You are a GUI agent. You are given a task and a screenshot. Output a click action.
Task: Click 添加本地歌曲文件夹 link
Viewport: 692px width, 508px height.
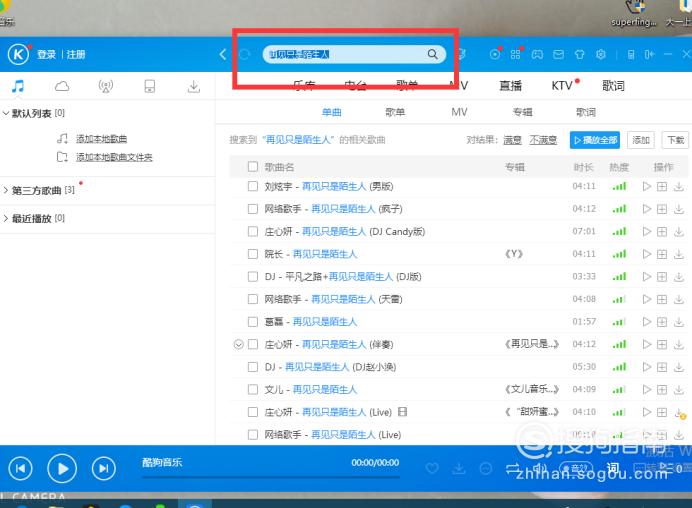(x=114, y=157)
